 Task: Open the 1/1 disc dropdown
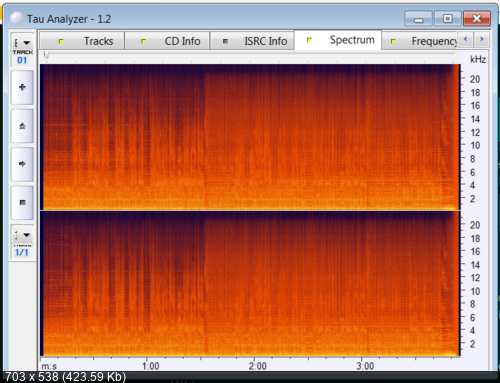[22, 235]
